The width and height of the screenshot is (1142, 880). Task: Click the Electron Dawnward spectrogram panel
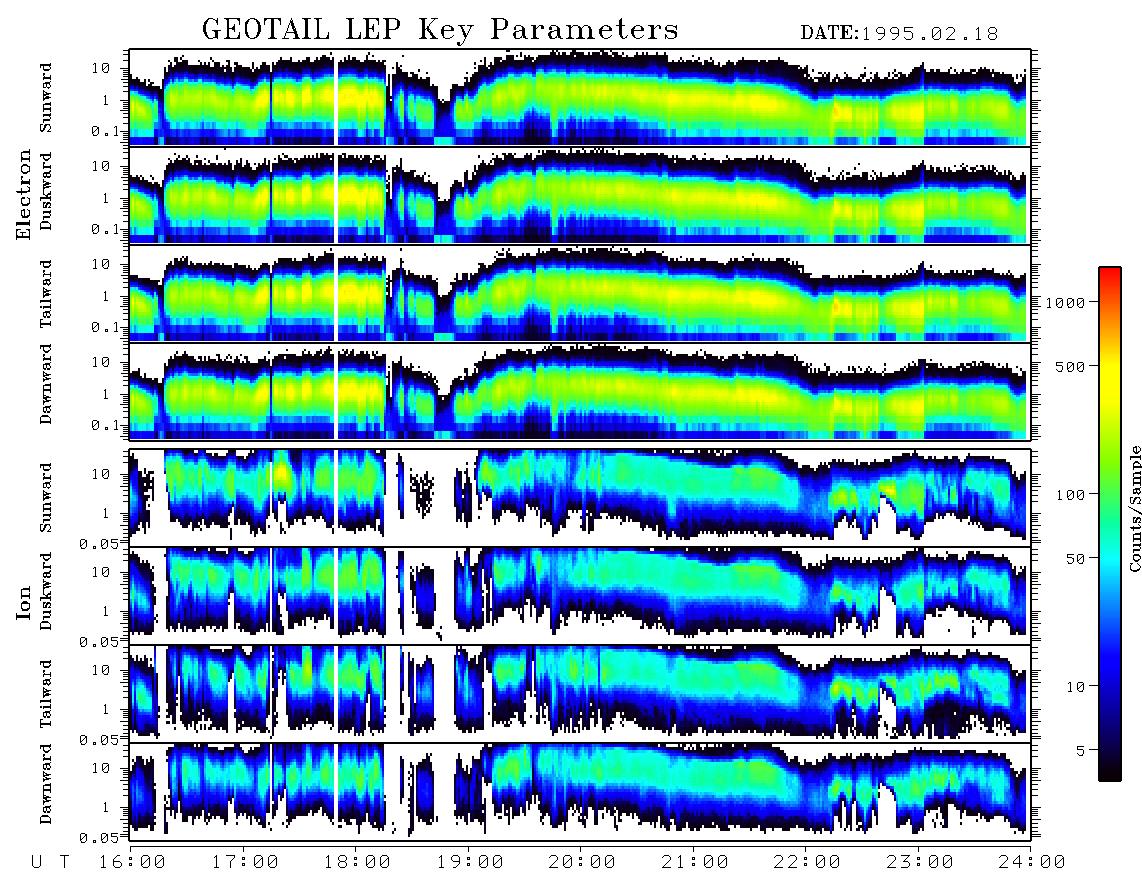click(580, 391)
